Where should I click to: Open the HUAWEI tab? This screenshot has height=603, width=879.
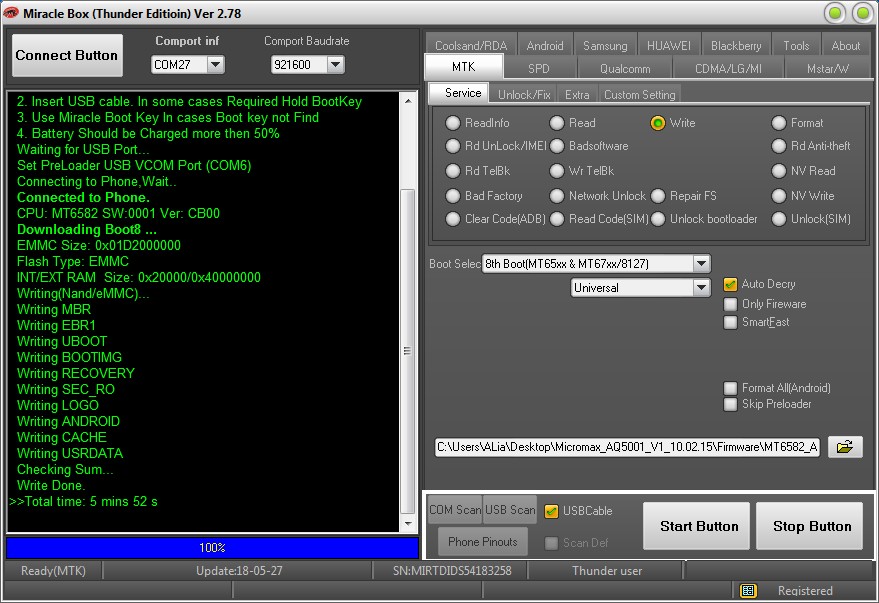pos(669,45)
